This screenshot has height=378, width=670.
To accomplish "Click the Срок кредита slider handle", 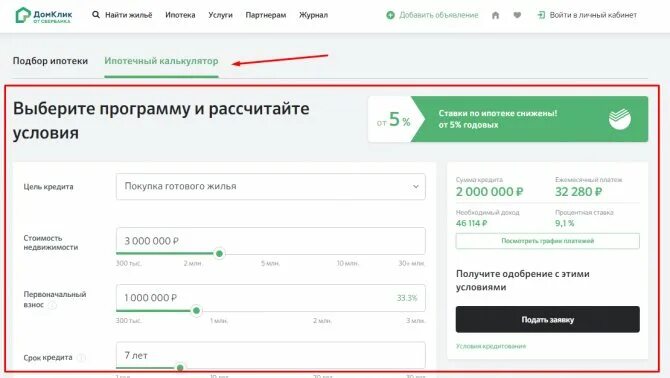I will coord(180,367).
